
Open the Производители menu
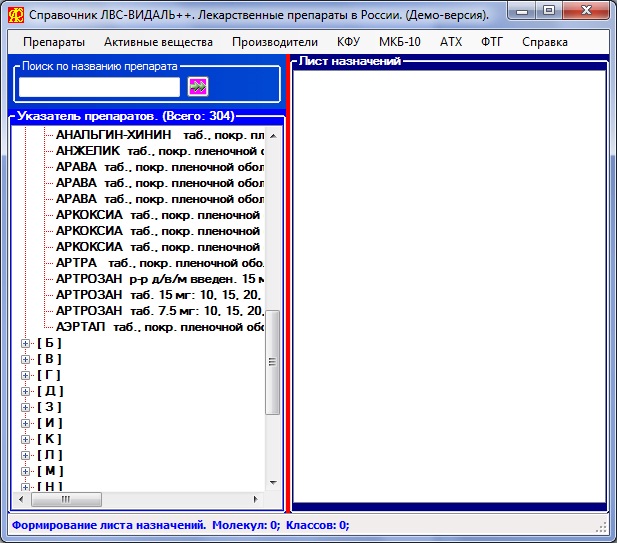coord(274,42)
